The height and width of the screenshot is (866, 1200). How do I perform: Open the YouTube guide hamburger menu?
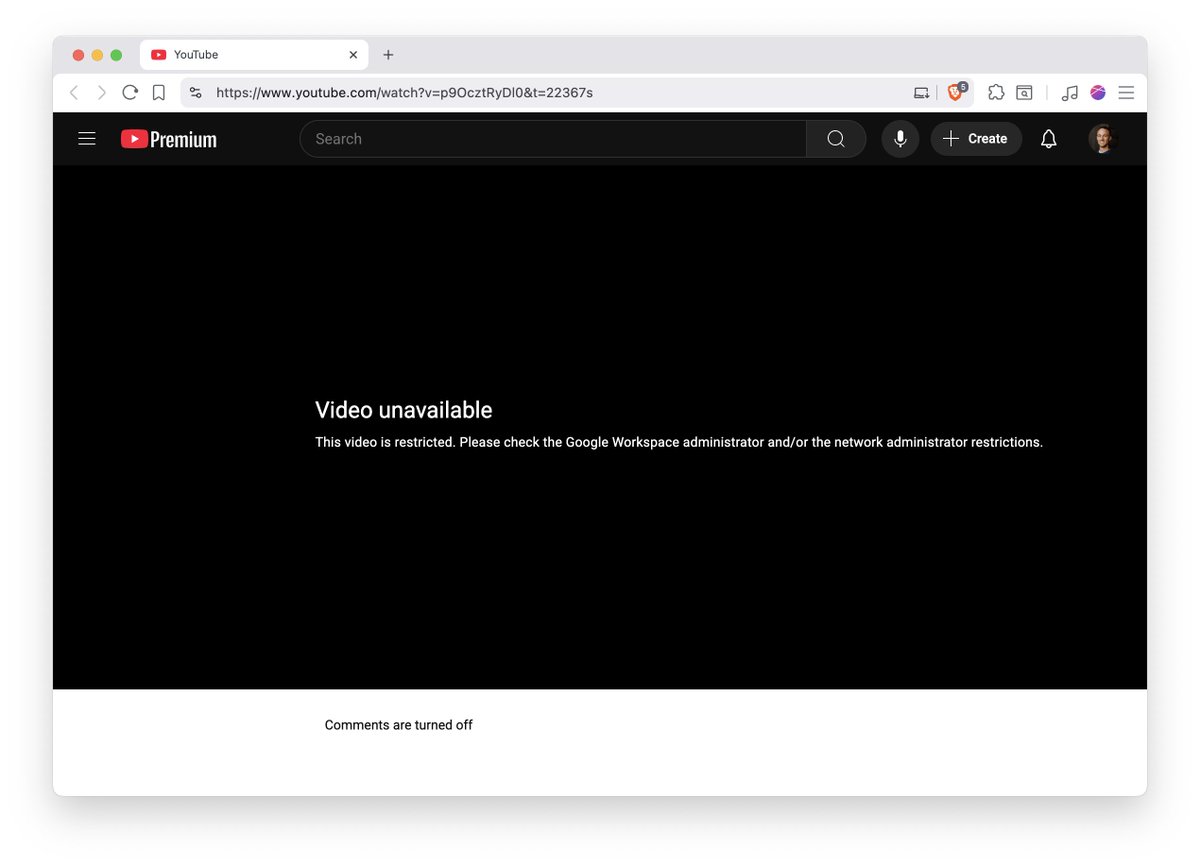click(87, 139)
